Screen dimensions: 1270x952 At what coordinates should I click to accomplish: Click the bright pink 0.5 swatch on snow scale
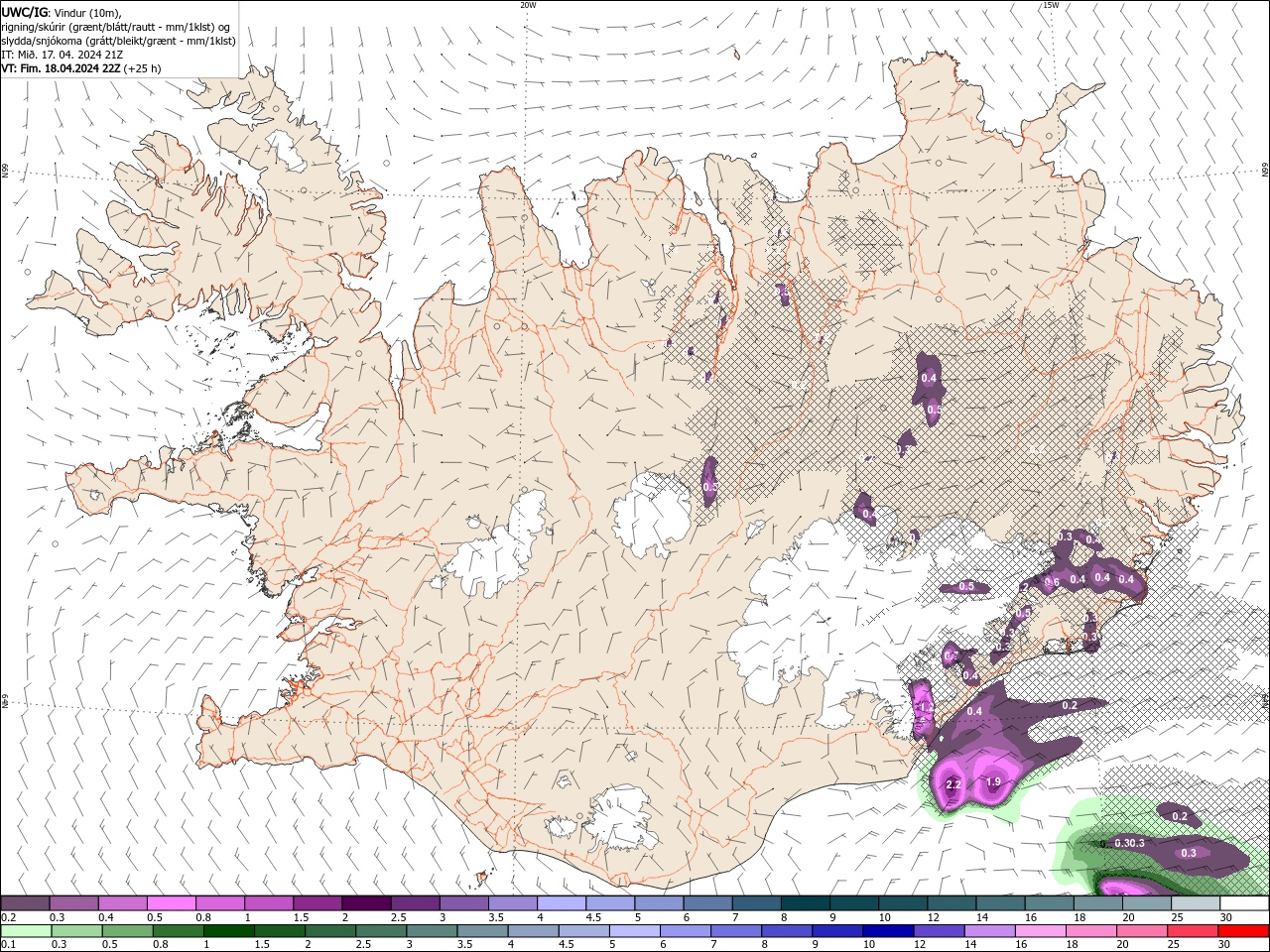171,903
